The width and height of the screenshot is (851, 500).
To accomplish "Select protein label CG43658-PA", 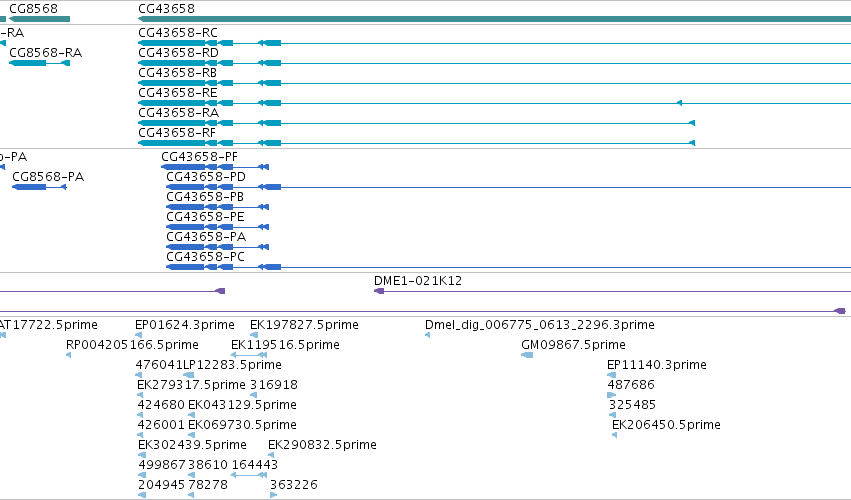I will click(x=206, y=237).
